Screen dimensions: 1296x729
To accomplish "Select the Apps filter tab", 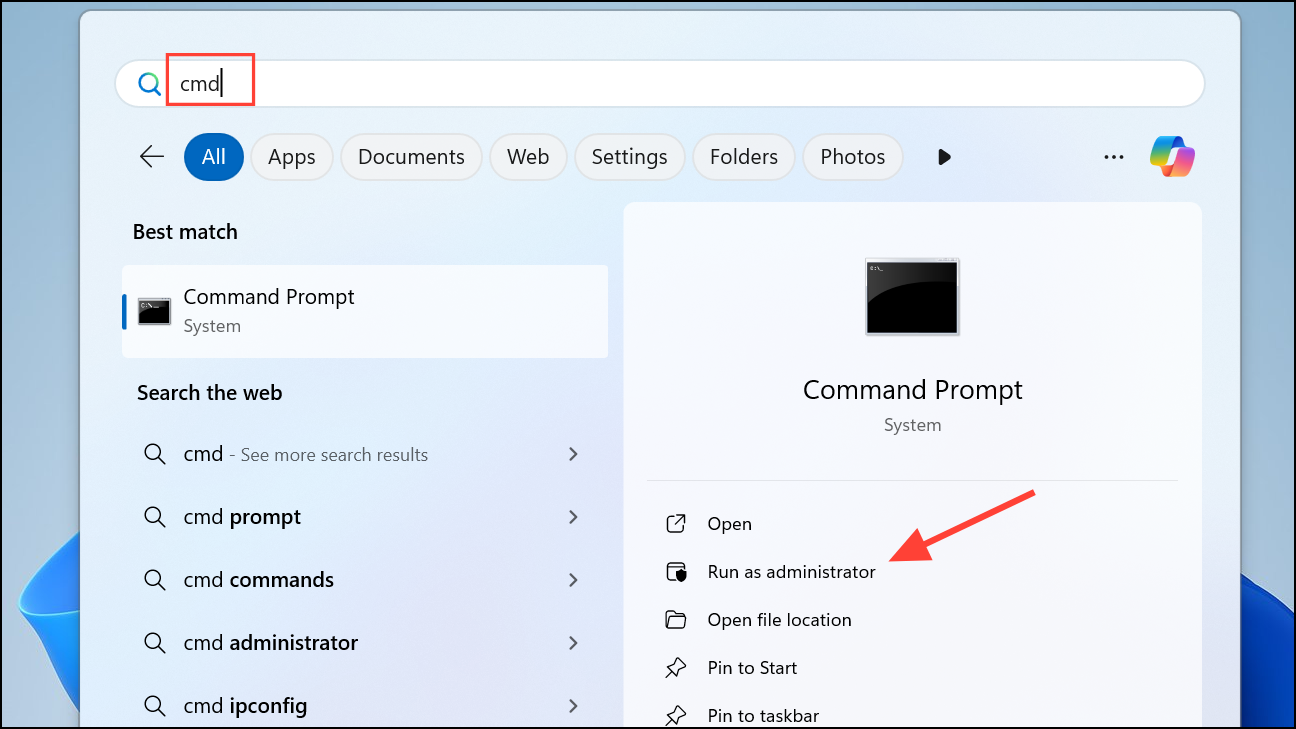I will (292, 157).
